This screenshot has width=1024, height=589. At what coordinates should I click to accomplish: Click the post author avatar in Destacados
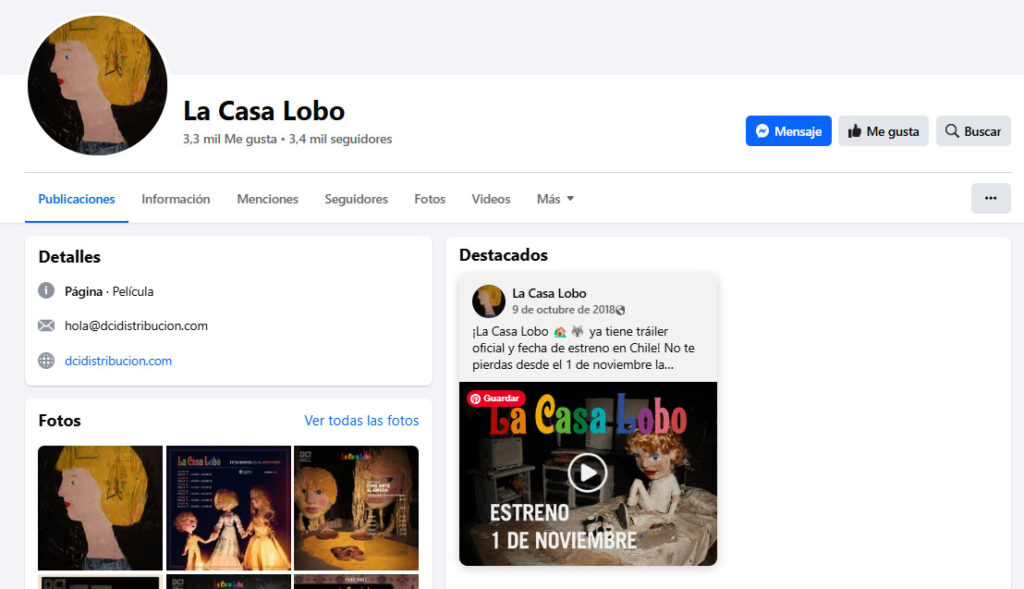[488, 301]
